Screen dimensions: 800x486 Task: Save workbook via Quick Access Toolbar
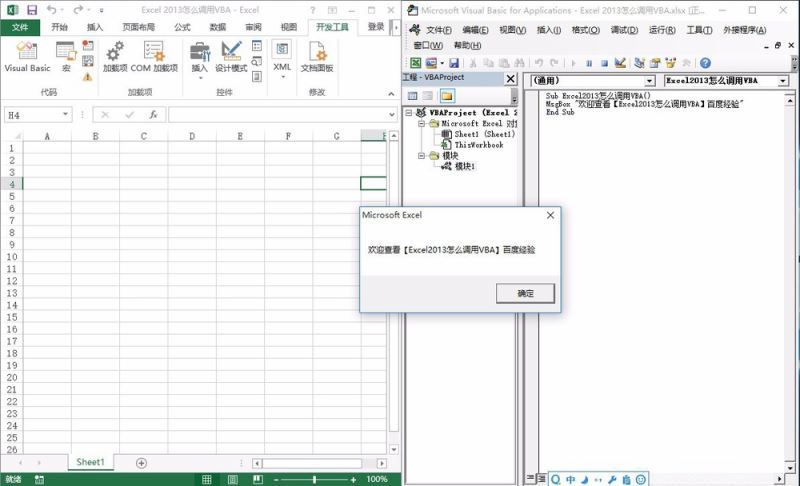point(32,10)
